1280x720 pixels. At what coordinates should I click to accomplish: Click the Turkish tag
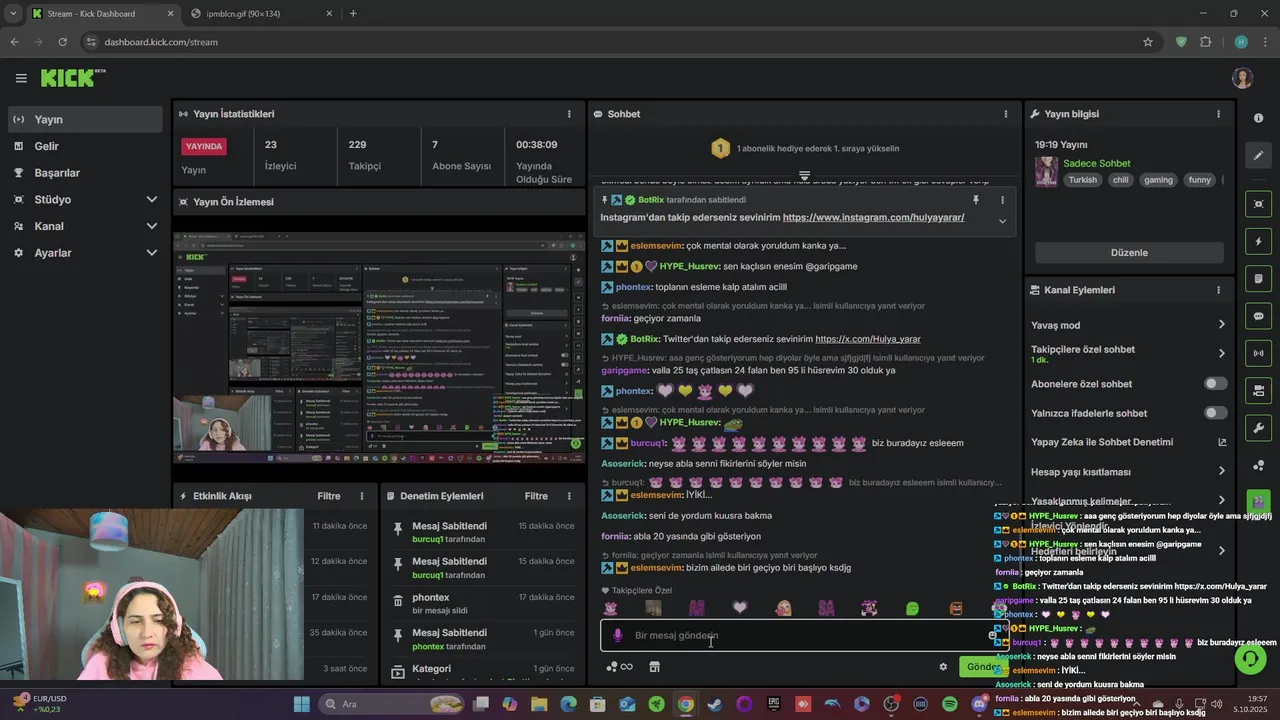[1082, 180]
